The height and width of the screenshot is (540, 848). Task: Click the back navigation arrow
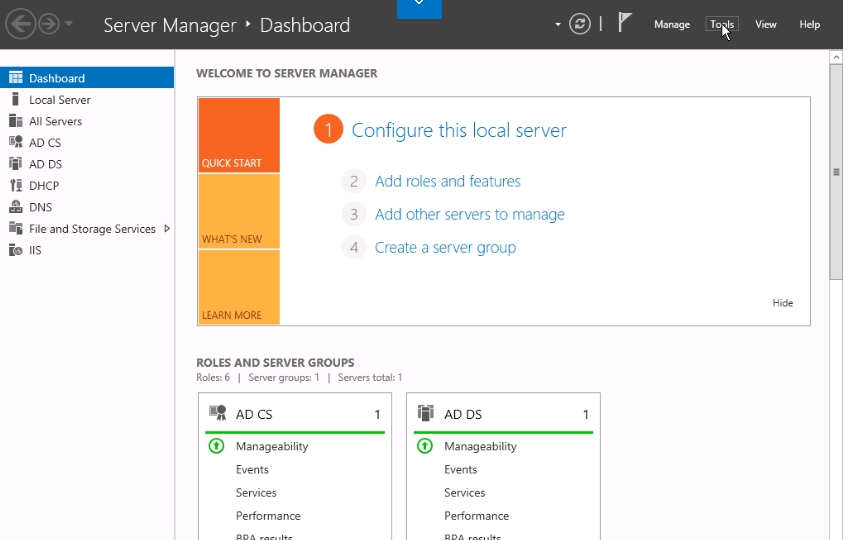[21, 24]
